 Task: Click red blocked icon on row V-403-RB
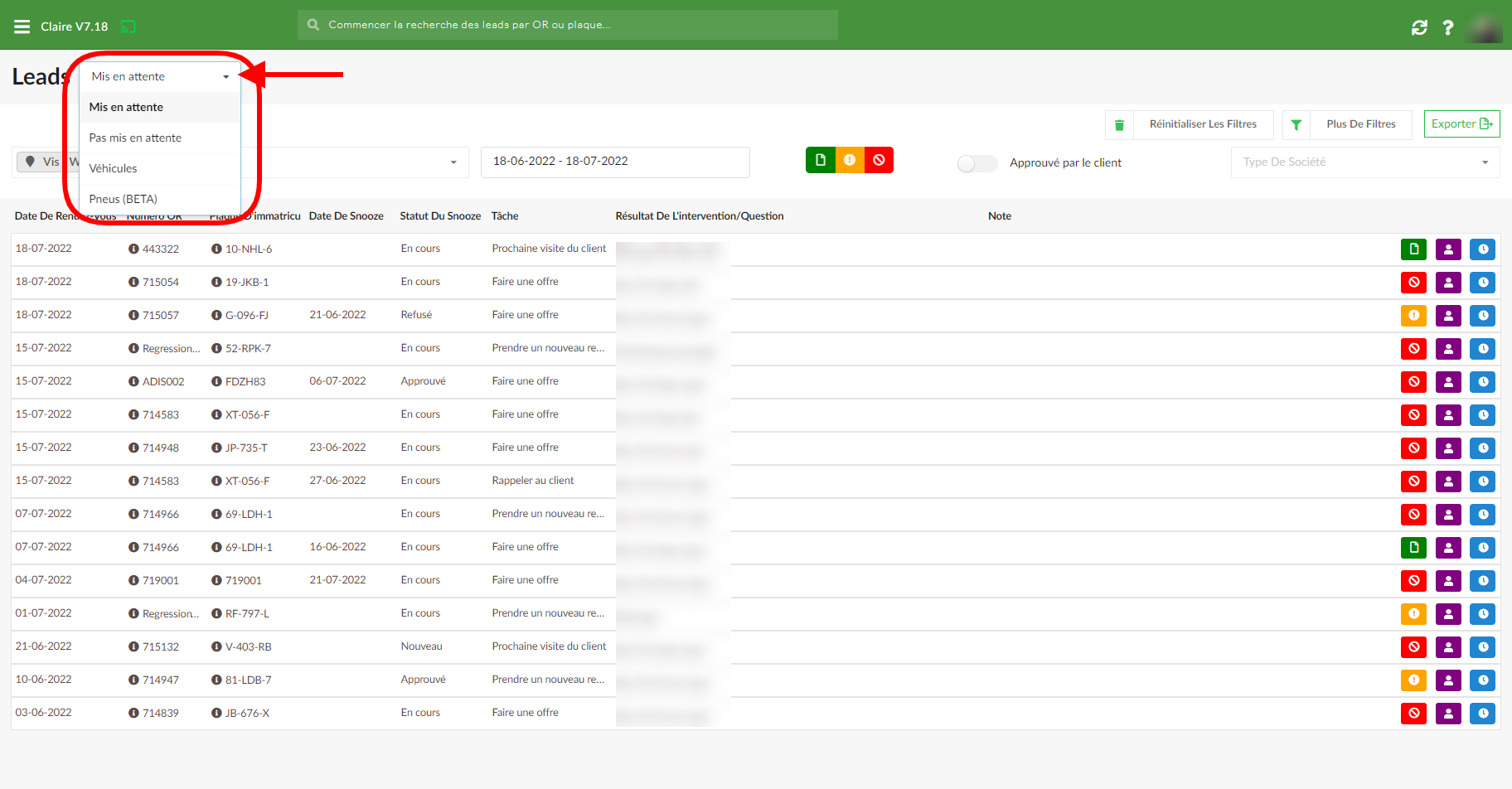1413,647
